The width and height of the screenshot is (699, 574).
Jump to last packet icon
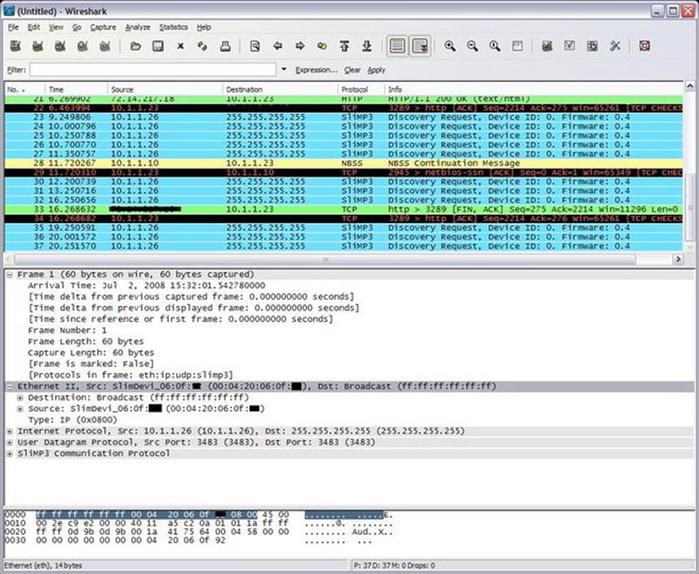[367, 46]
